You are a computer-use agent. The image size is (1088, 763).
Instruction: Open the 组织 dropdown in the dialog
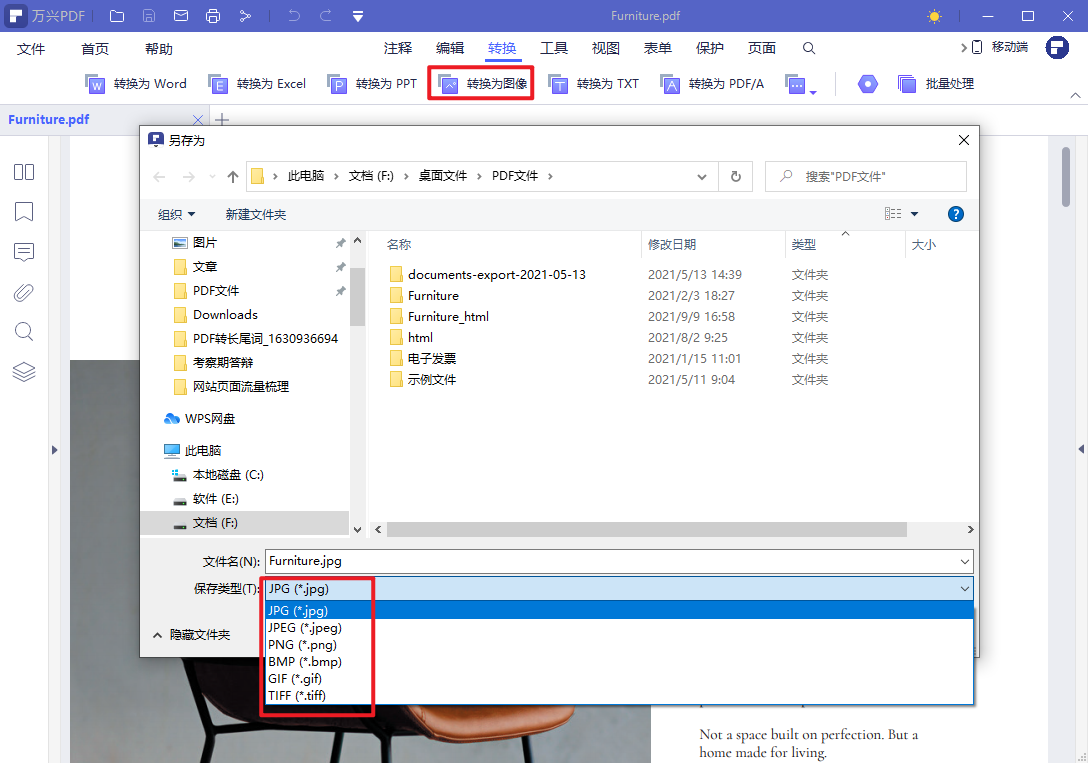click(x=177, y=213)
